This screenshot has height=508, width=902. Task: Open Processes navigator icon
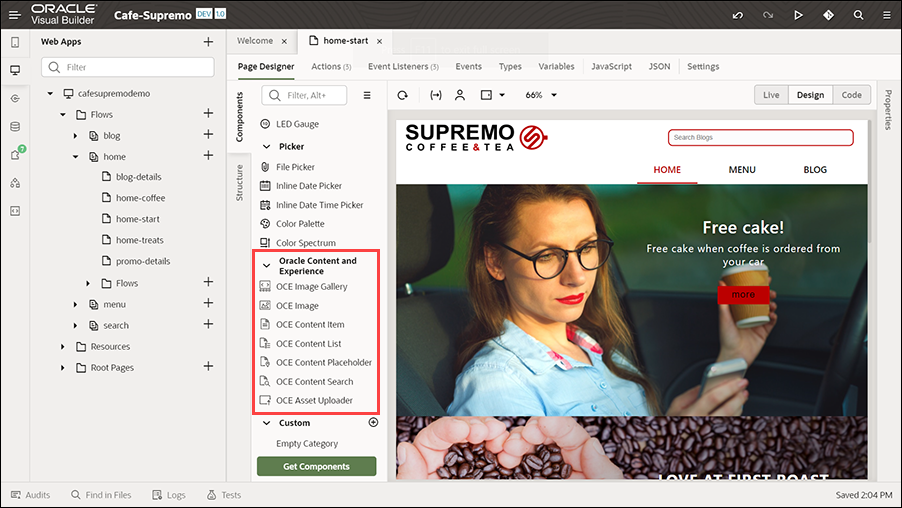tap(15, 183)
